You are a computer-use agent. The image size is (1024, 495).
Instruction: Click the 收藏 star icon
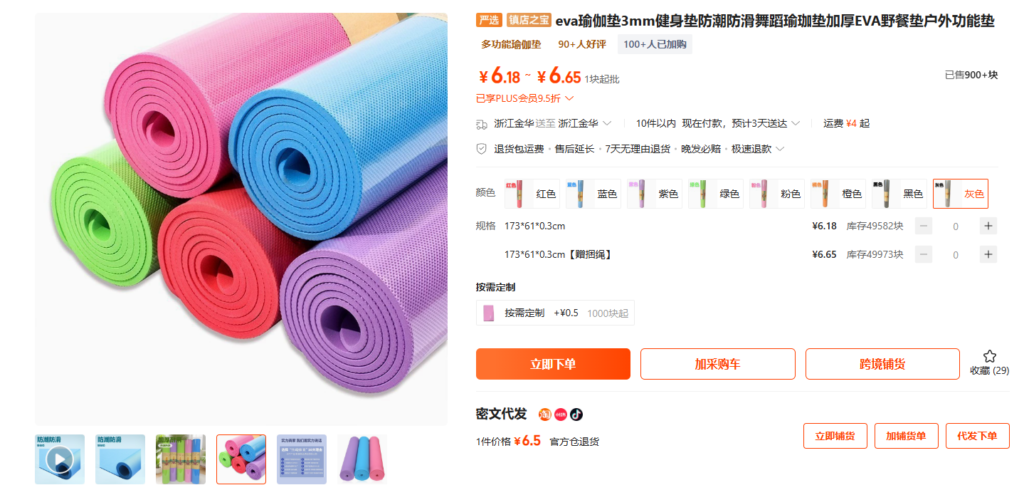pyautogui.click(x=989, y=357)
